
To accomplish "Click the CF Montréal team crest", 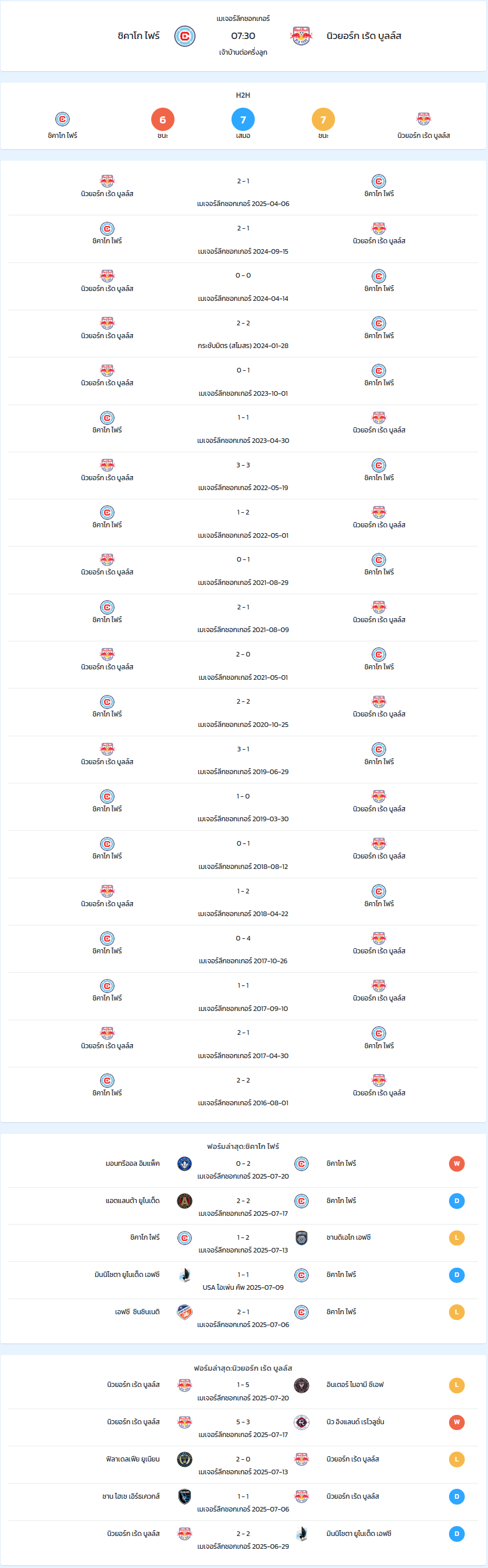I will tap(184, 1163).
